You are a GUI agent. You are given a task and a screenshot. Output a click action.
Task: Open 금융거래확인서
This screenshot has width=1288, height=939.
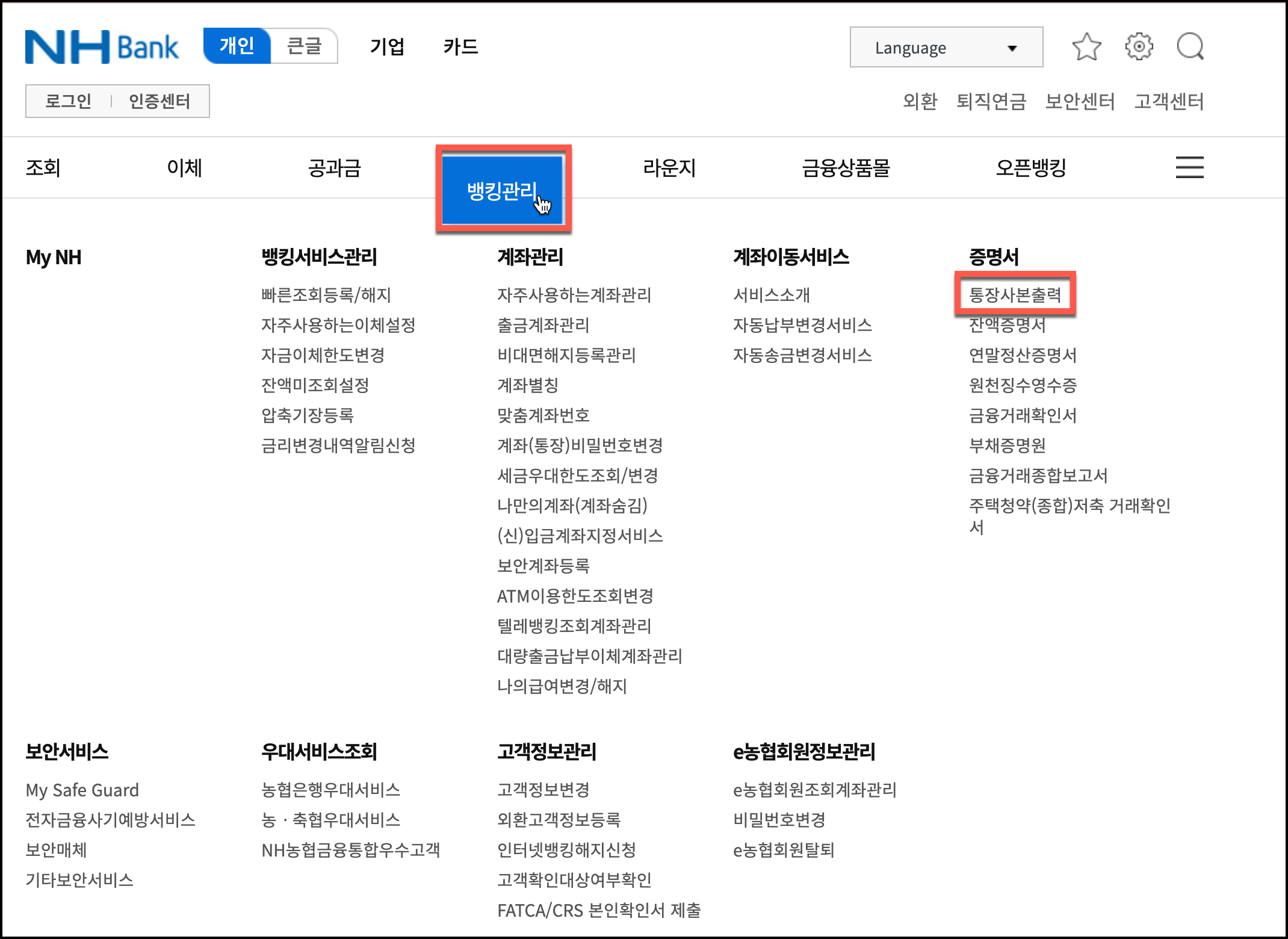coord(1023,415)
